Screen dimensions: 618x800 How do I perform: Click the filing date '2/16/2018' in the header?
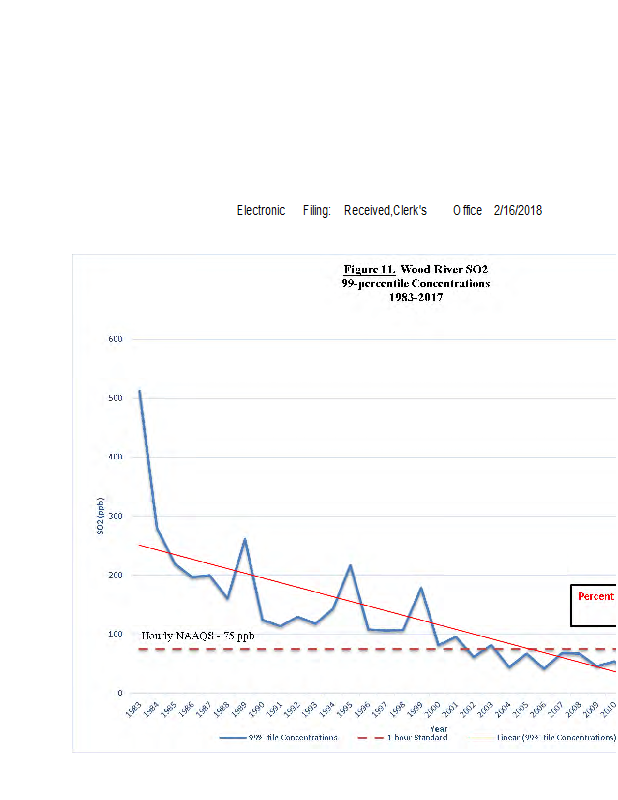click(517, 210)
